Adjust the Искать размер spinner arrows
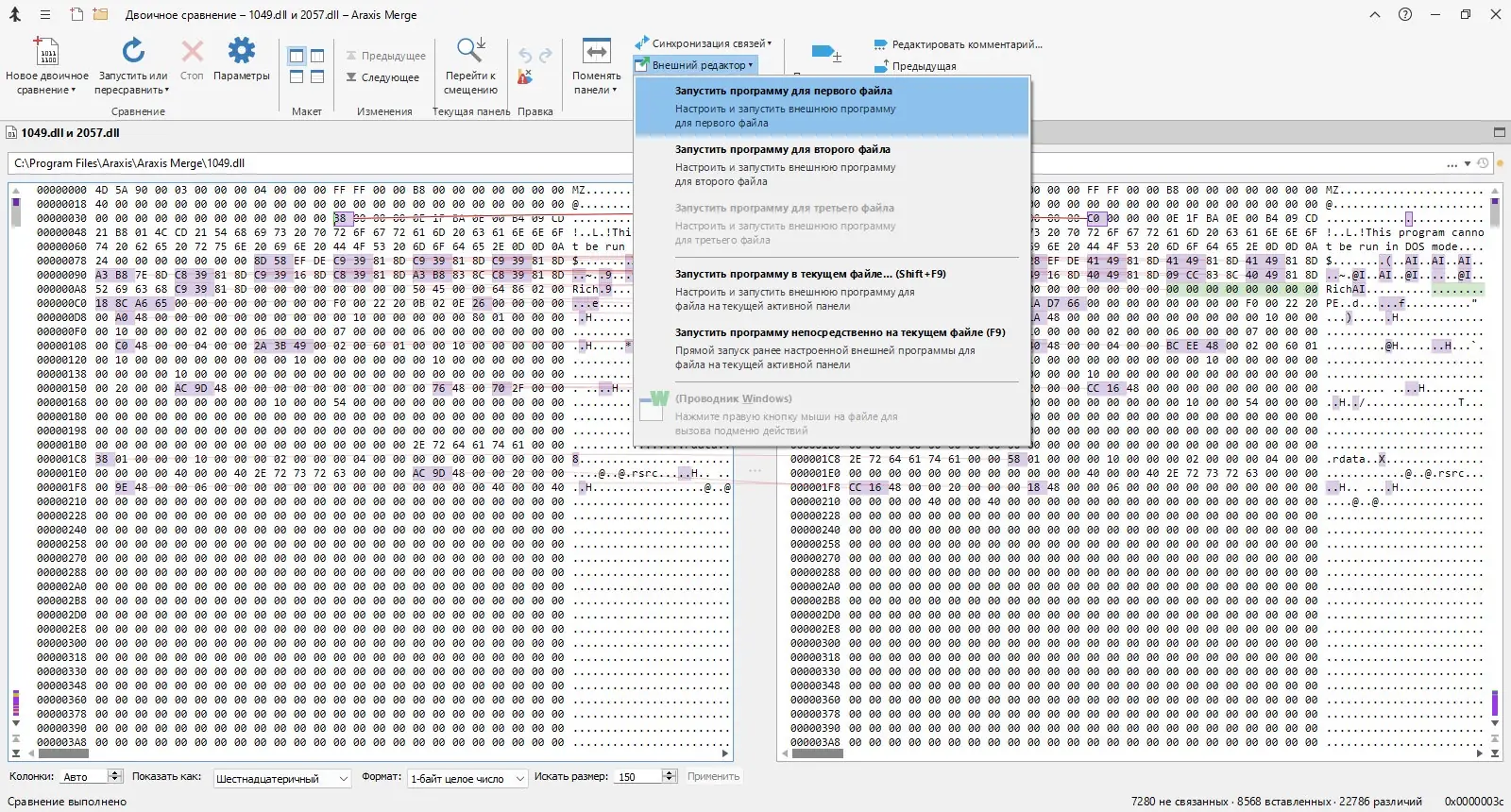Image resolution: width=1511 pixels, height=812 pixels. pyautogui.click(x=670, y=777)
